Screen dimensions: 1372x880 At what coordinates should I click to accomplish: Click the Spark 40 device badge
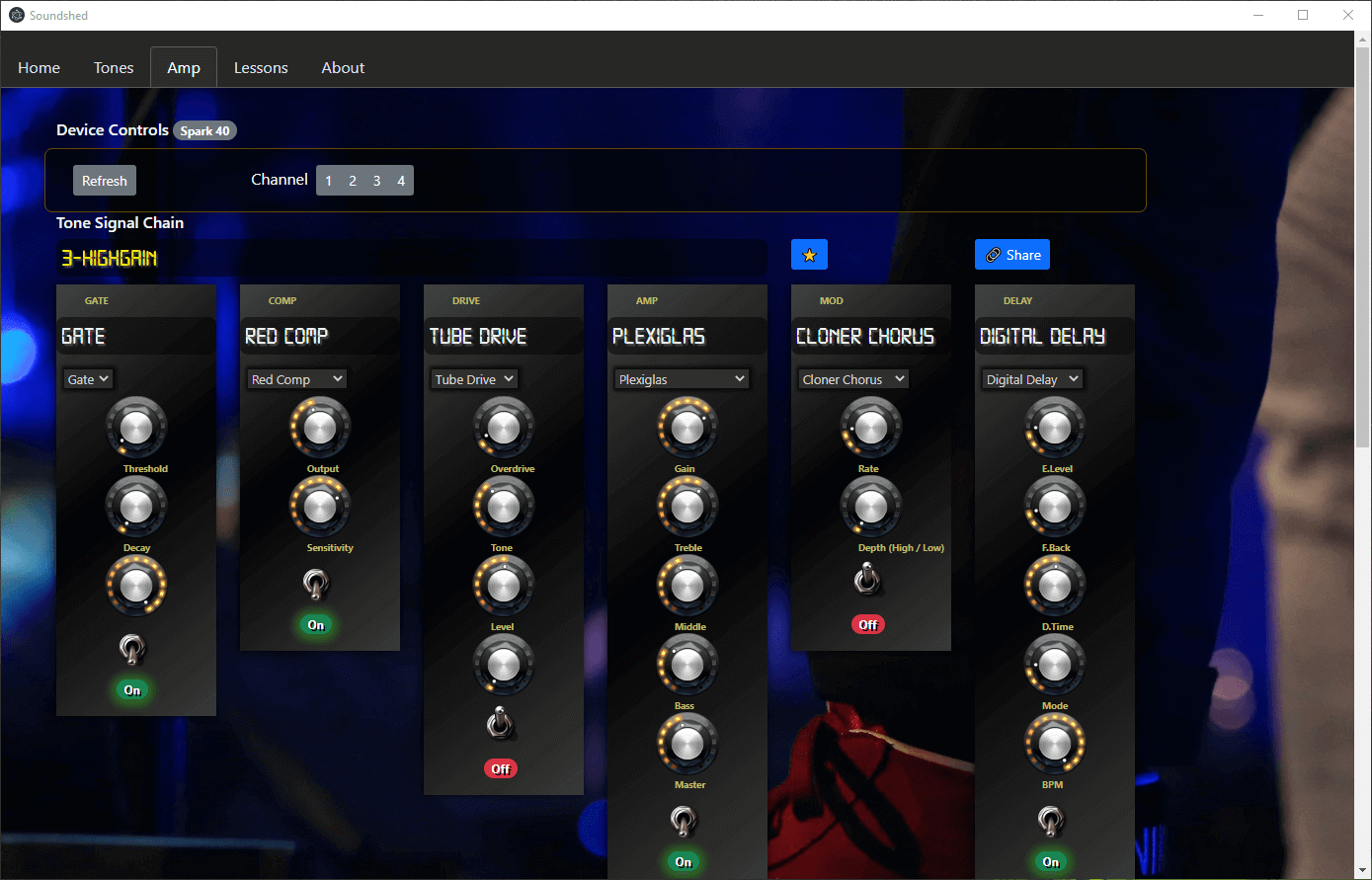[204, 130]
